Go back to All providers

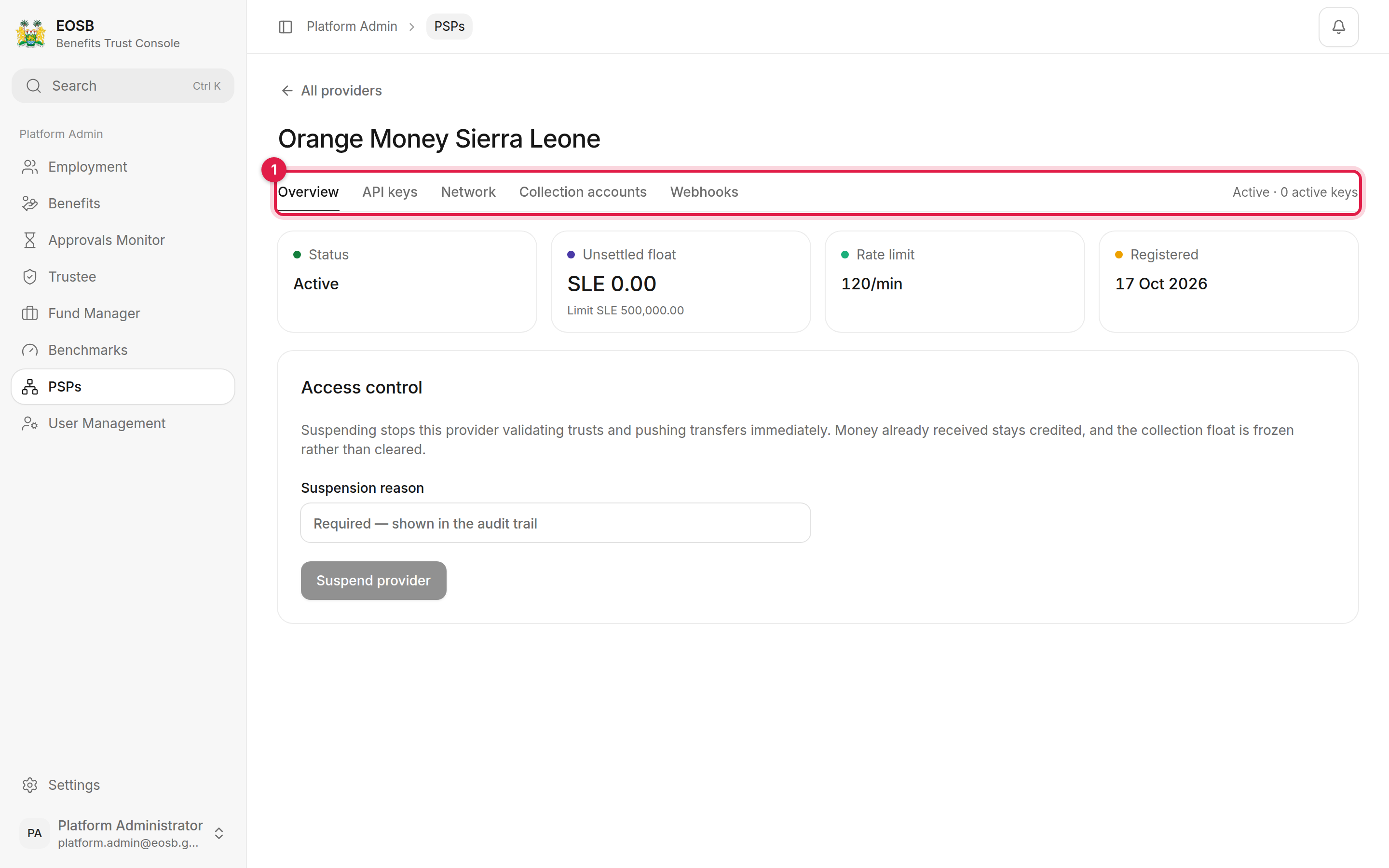coord(331,91)
